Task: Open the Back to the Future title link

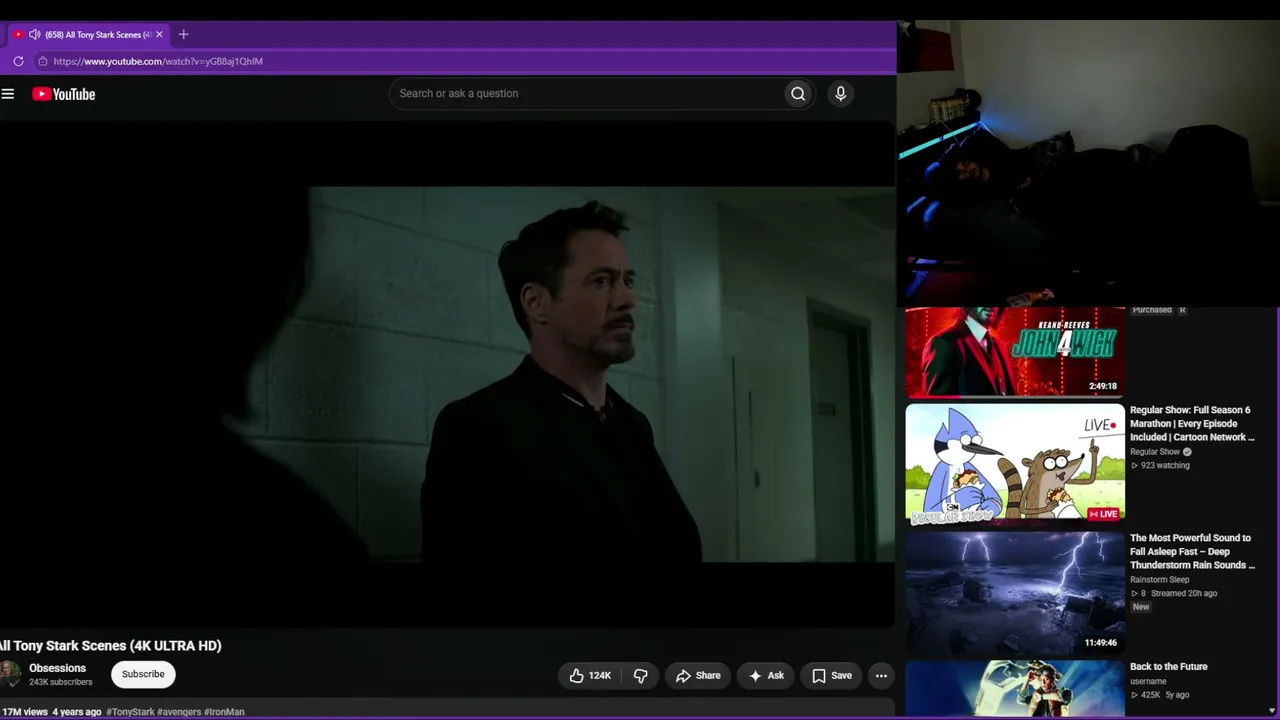Action: 1169,667
